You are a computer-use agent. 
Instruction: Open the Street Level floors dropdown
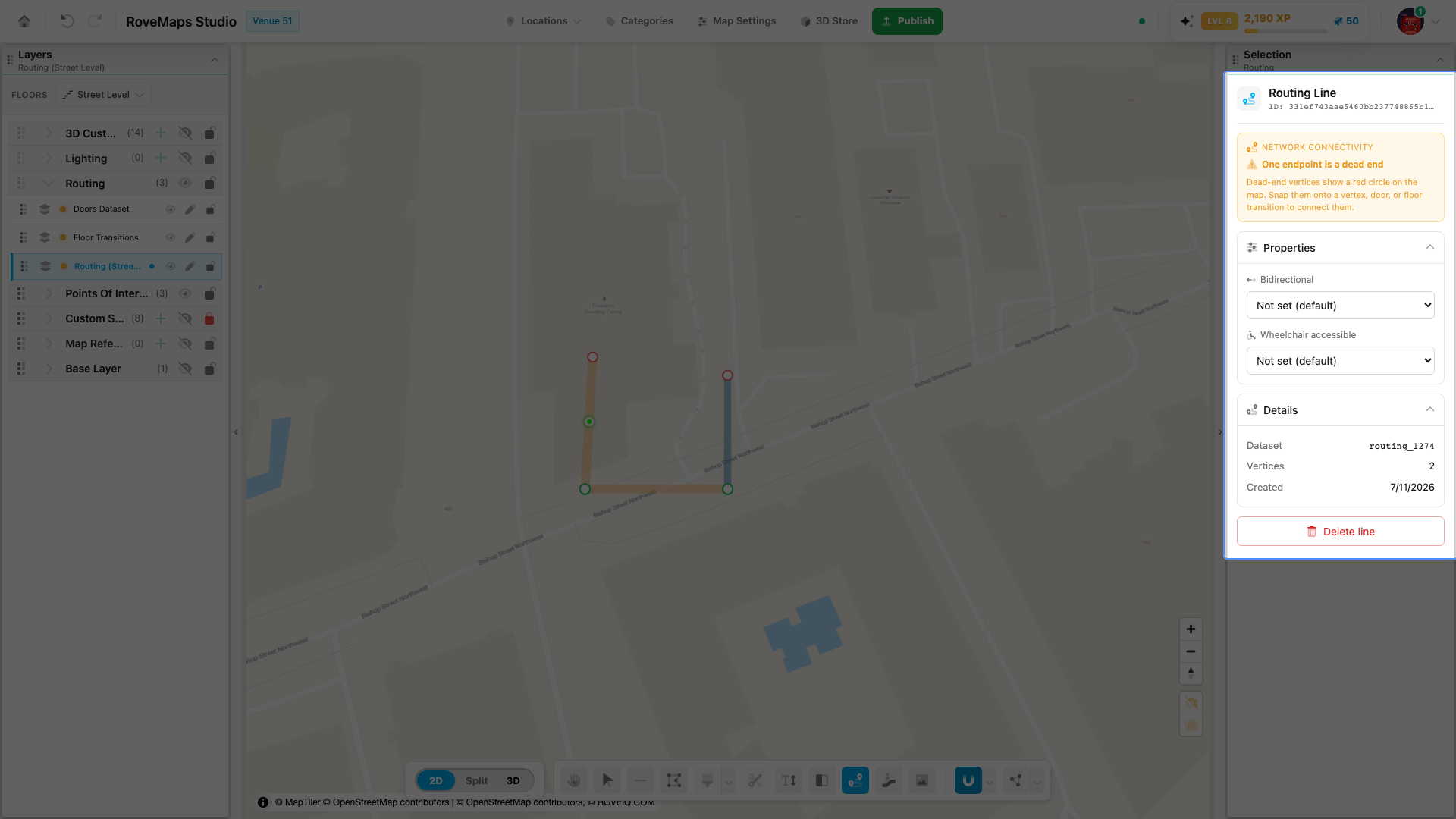[x=103, y=95]
